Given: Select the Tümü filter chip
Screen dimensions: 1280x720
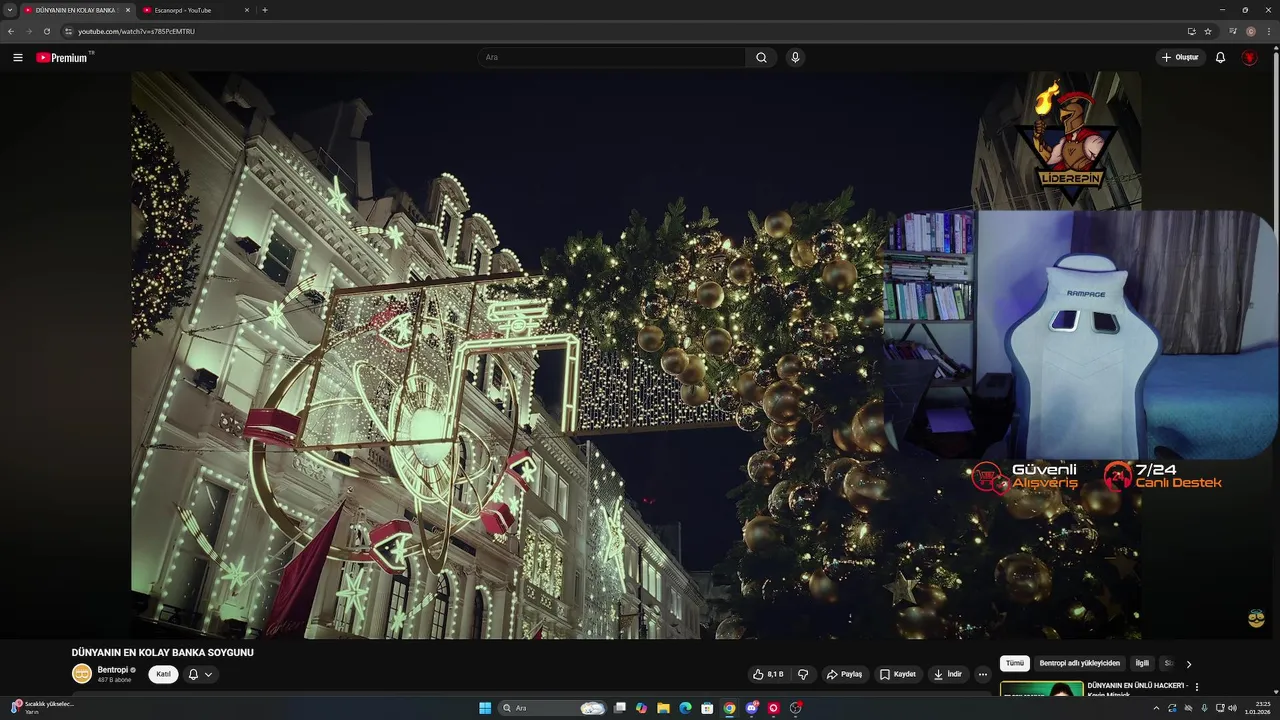Looking at the screenshot, I should coord(1015,663).
